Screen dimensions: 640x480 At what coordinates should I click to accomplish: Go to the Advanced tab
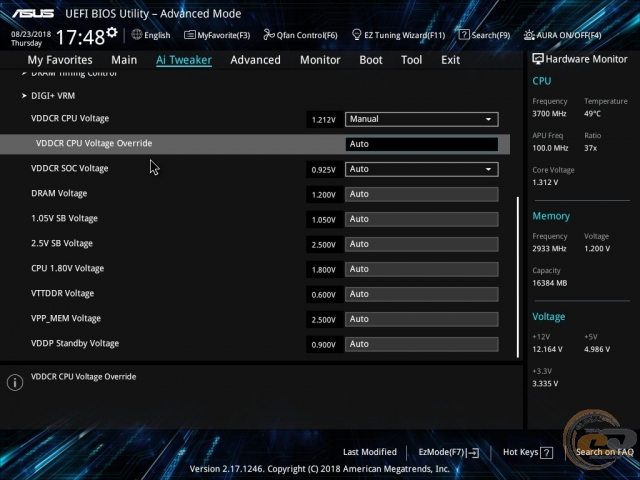[x=256, y=60]
